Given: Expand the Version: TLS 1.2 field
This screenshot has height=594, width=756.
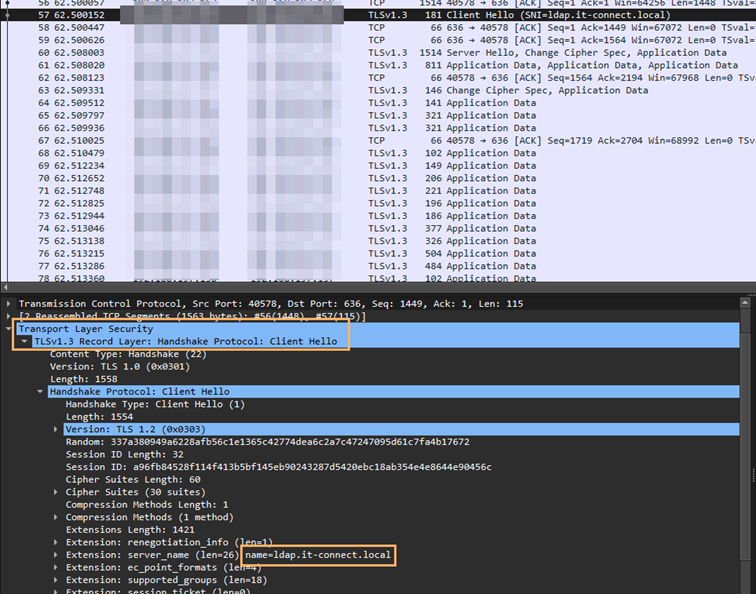Looking at the screenshot, I should (x=56, y=429).
